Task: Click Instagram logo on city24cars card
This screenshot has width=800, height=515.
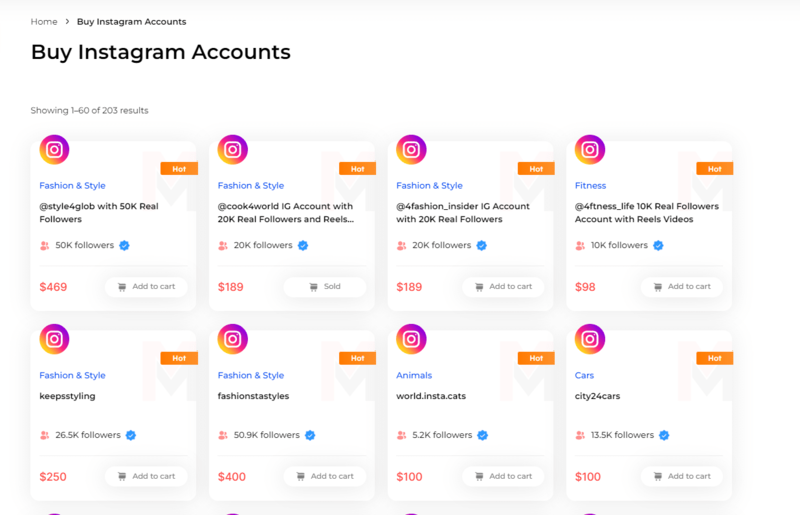Action: pyautogui.click(x=590, y=340)
